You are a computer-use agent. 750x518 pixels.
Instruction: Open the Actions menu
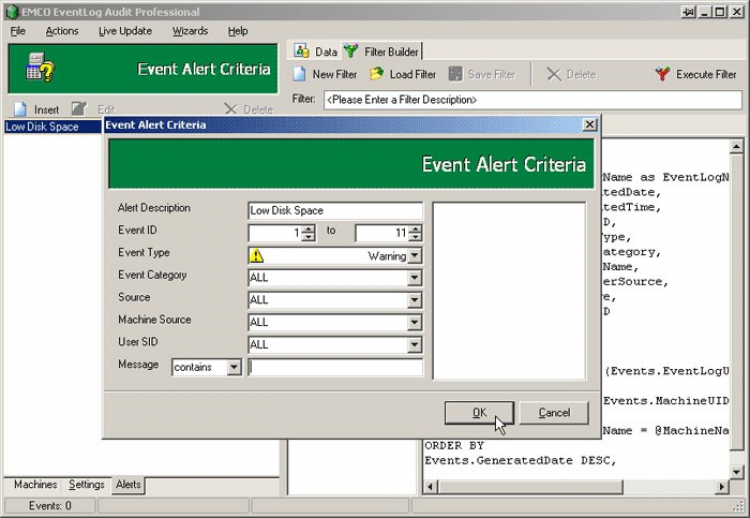62,31
